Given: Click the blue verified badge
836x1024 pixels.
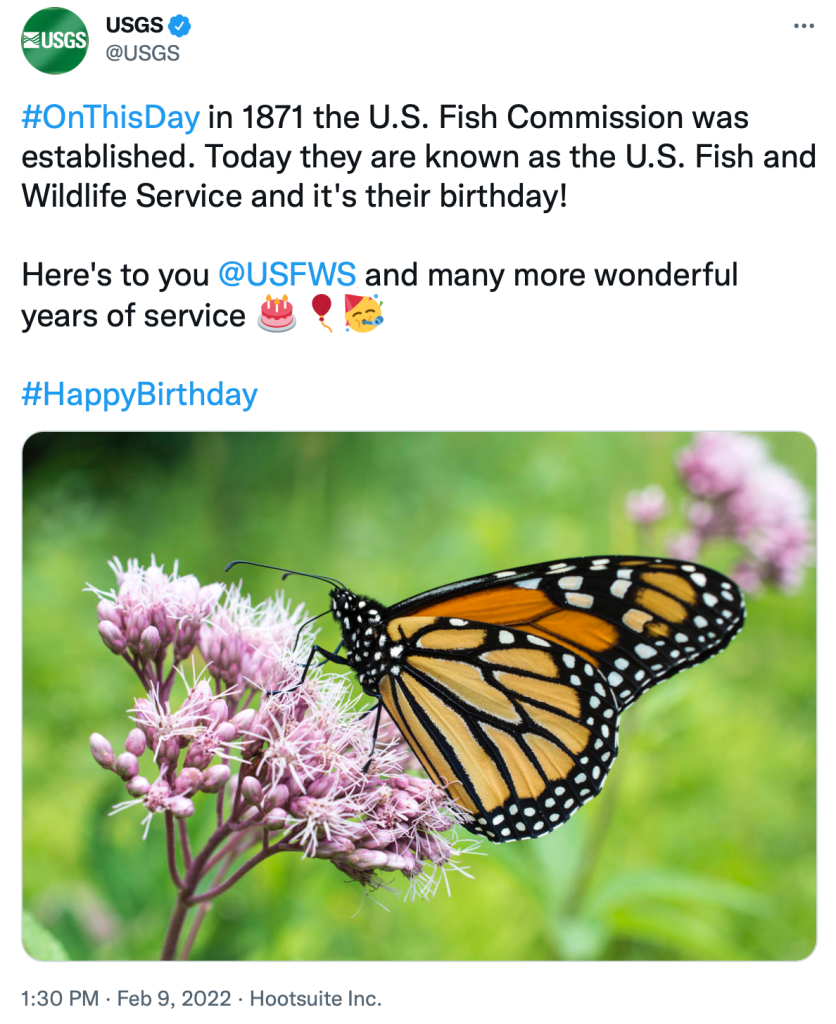Looking at the screenshot, I should (x=180, y=25).
